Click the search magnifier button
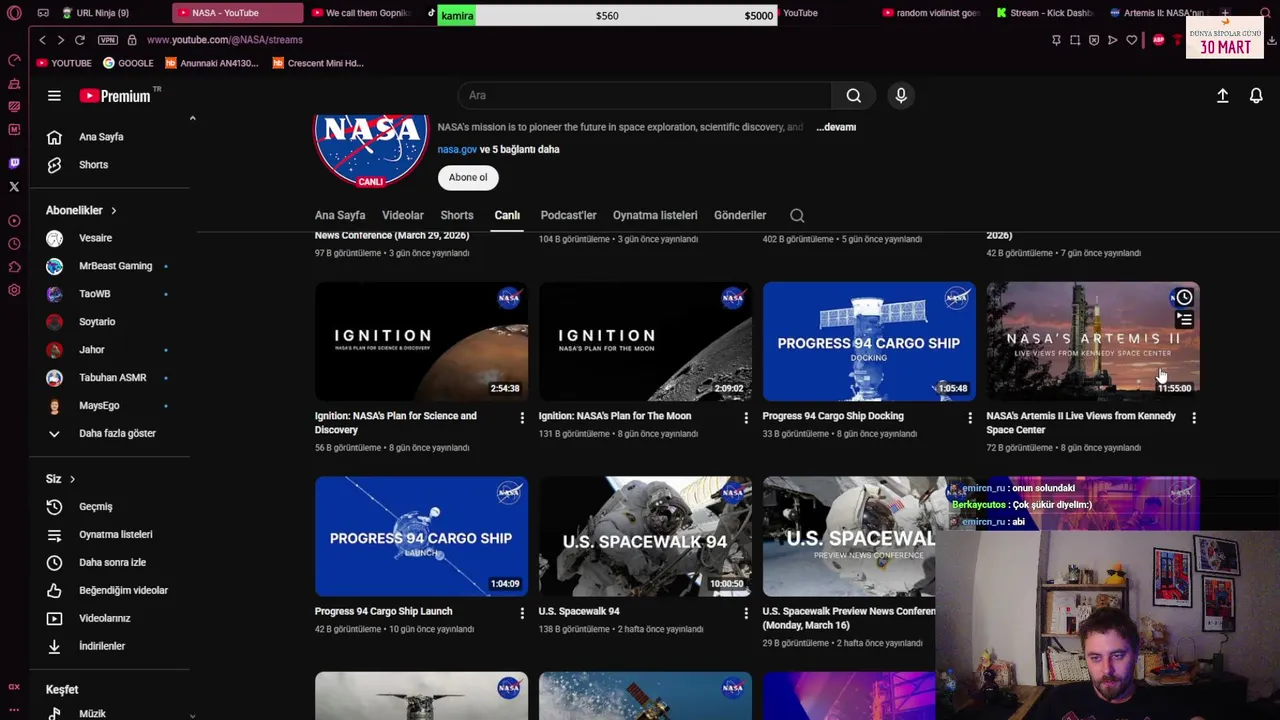The height and width of the screenshot is (720, 1280). (x=853, y=95)
